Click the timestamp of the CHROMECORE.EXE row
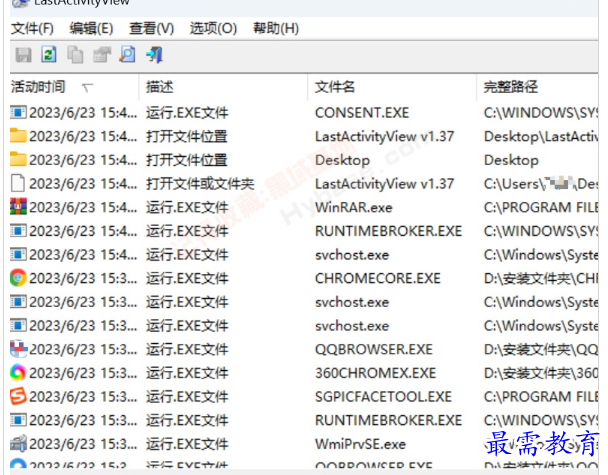 pyautogui.click(x=83, y=278)
